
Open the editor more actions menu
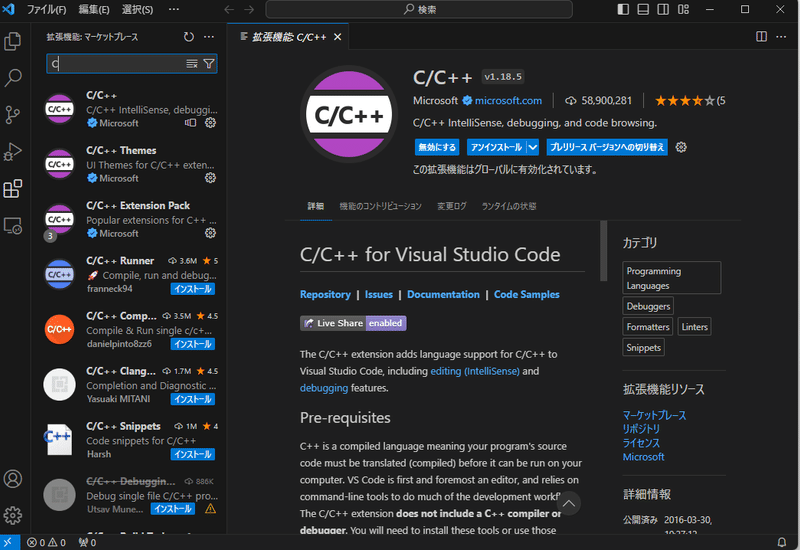[781, 37]
